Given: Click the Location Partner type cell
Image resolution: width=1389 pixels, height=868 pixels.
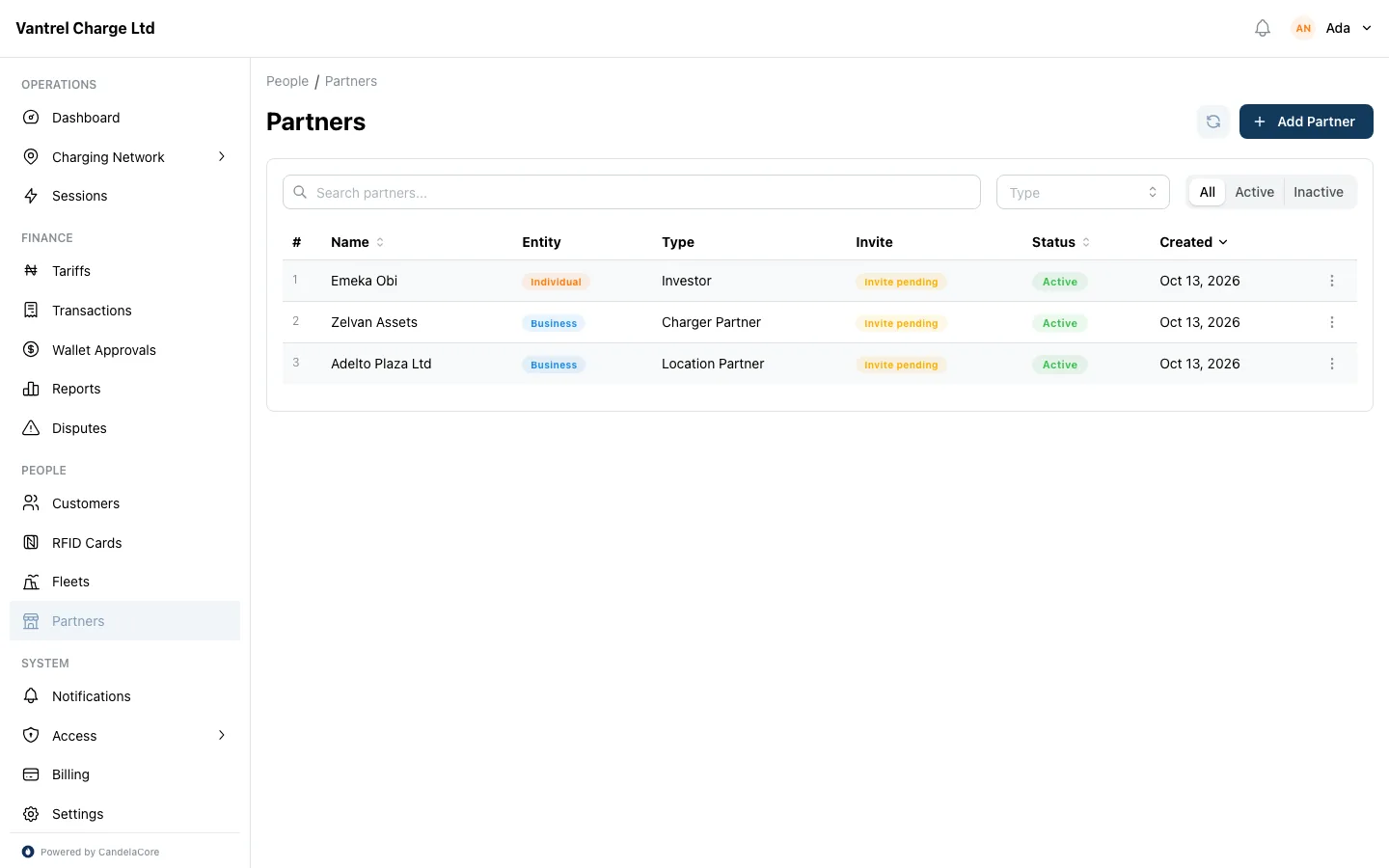Looking at the screenshot, I should click(713, 364).
